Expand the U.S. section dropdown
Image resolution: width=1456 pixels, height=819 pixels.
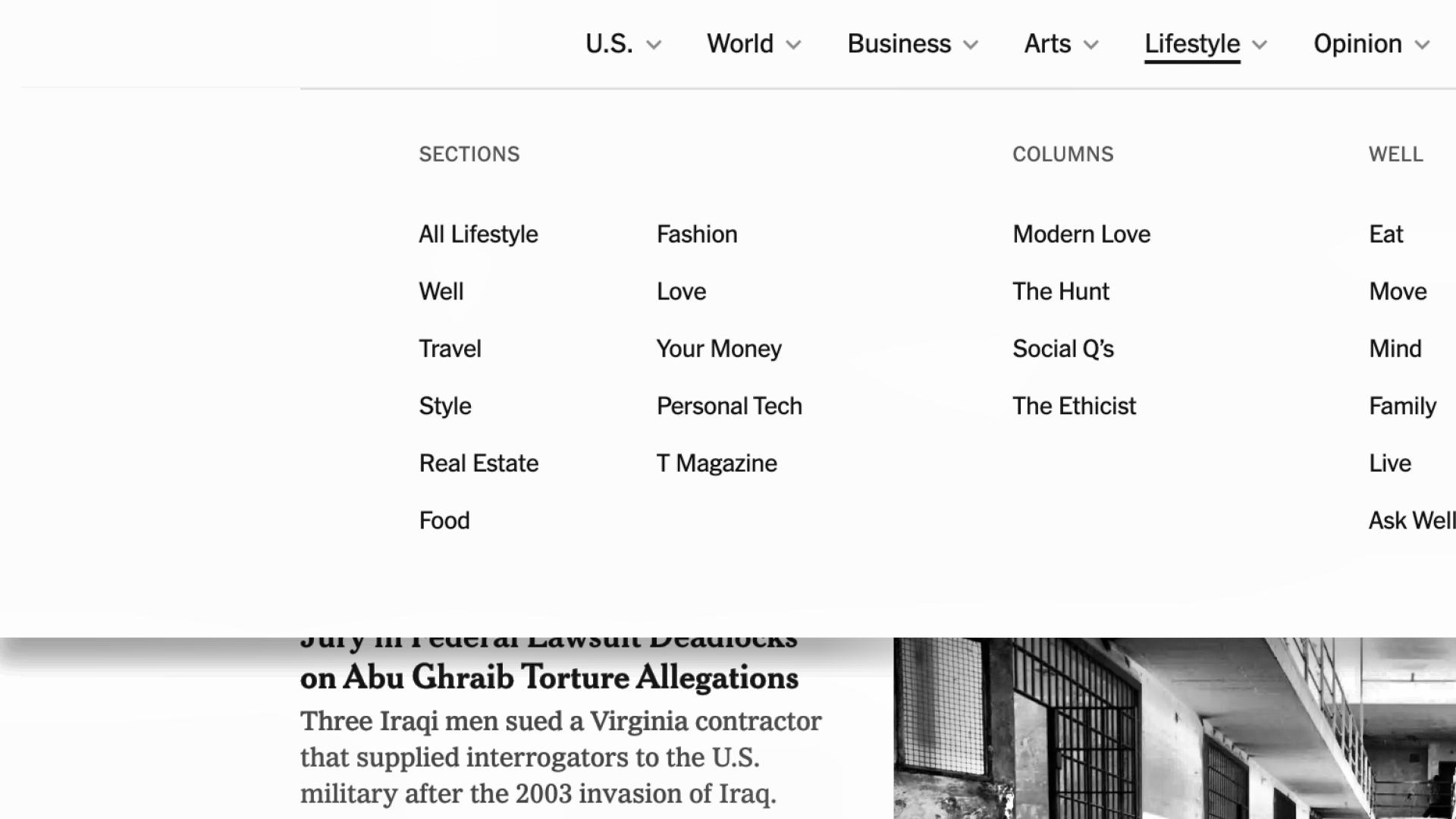coord(619,44)
